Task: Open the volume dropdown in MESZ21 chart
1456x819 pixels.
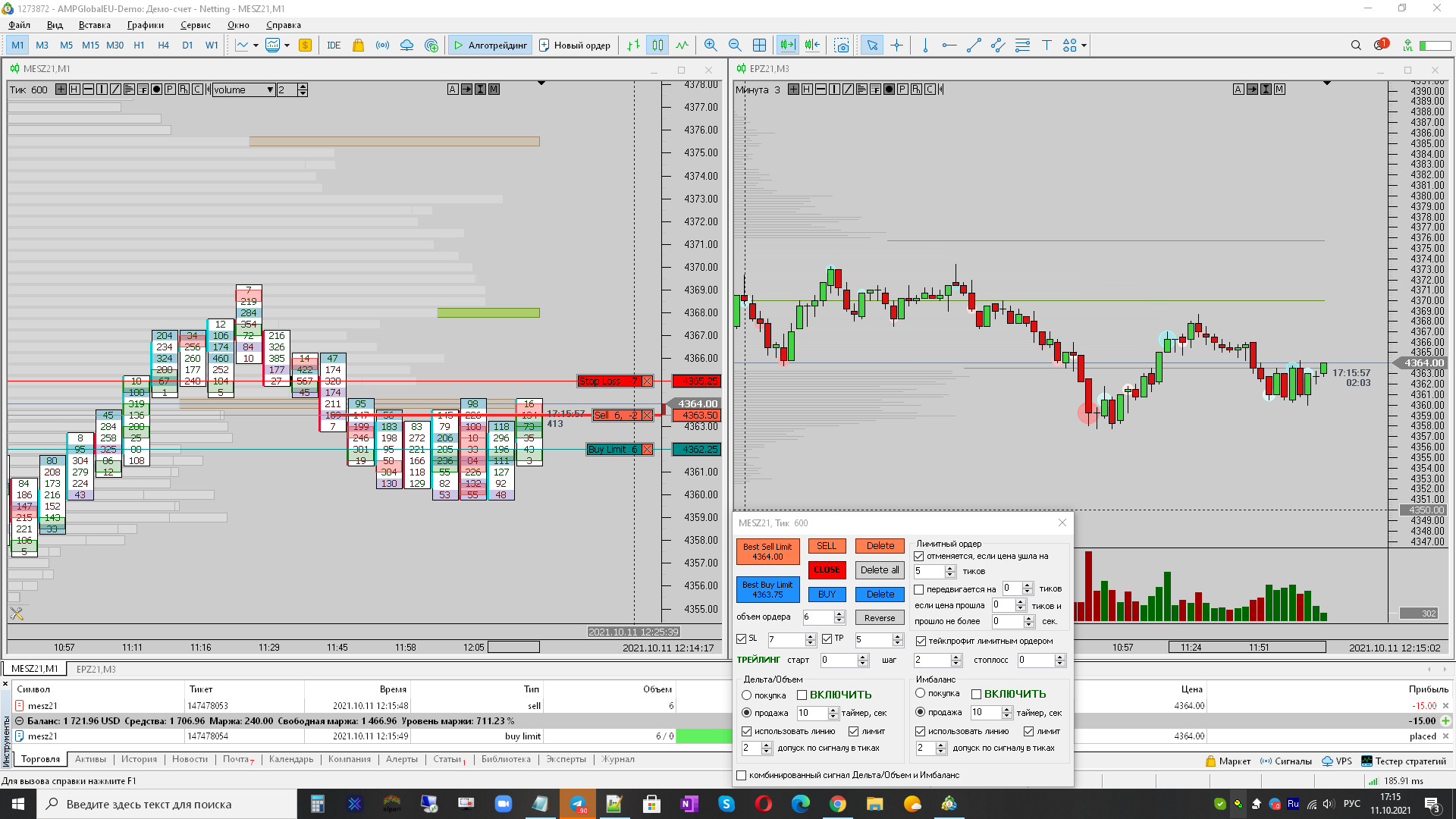Action: click(270, 89)
